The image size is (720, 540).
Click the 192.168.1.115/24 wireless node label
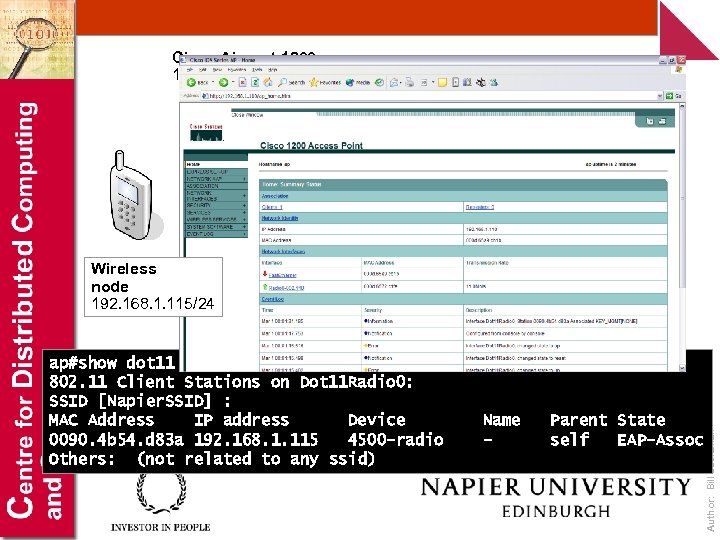[153, 304]
